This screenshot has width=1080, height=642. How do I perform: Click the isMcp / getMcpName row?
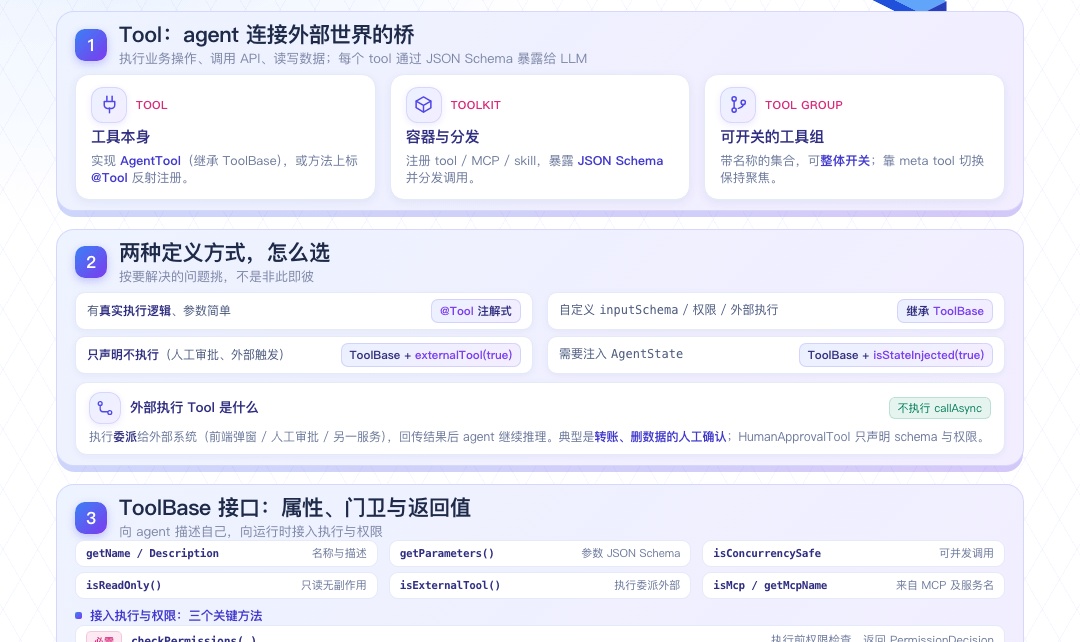pyautogui.click(x=853, y=586)
